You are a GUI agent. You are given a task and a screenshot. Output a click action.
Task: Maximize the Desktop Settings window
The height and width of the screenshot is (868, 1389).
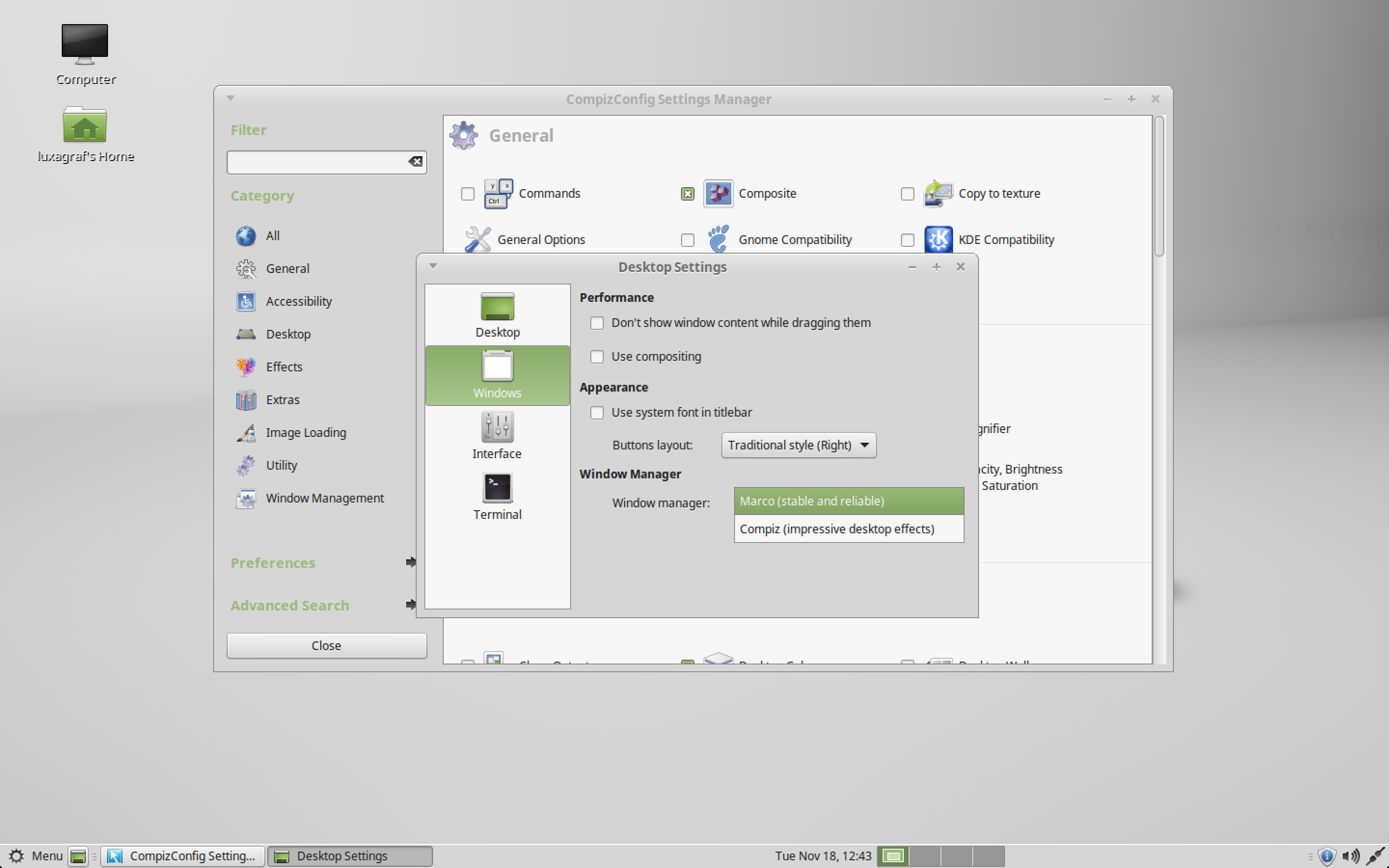[936, 267]
